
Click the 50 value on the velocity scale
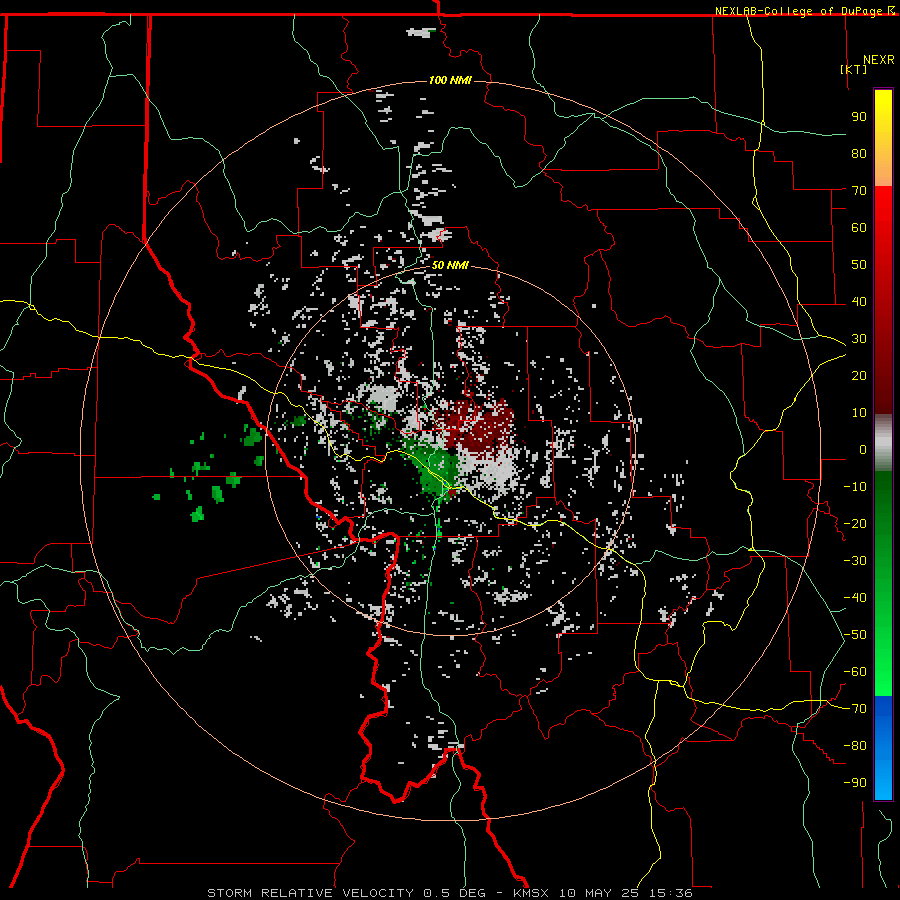coord(859,265)
